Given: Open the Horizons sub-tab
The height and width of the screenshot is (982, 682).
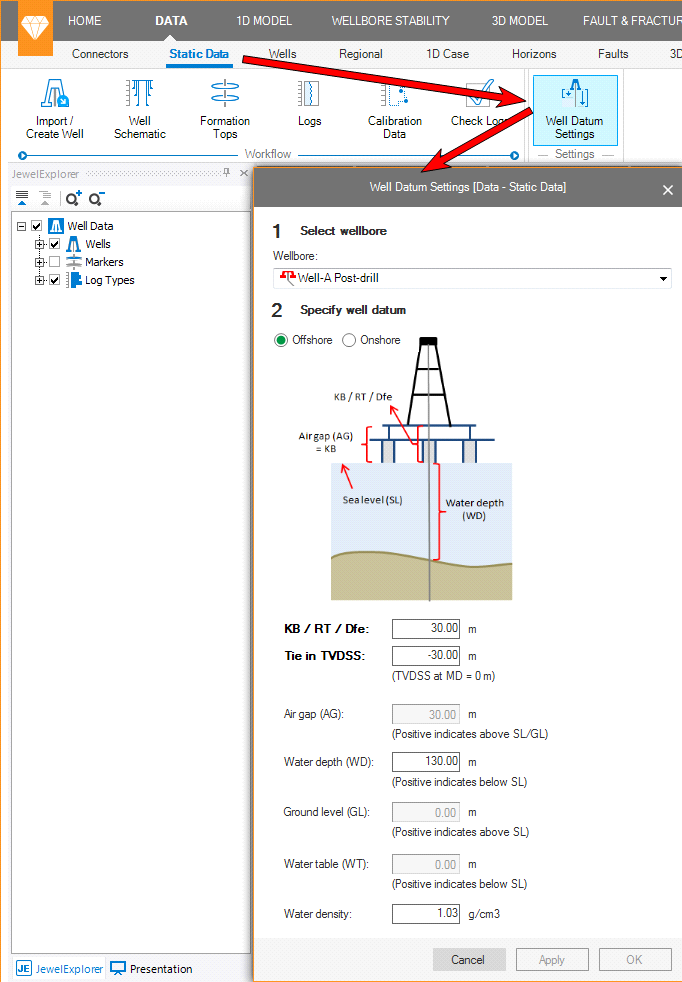Looking at the screenshot, I should coord(534,54).
